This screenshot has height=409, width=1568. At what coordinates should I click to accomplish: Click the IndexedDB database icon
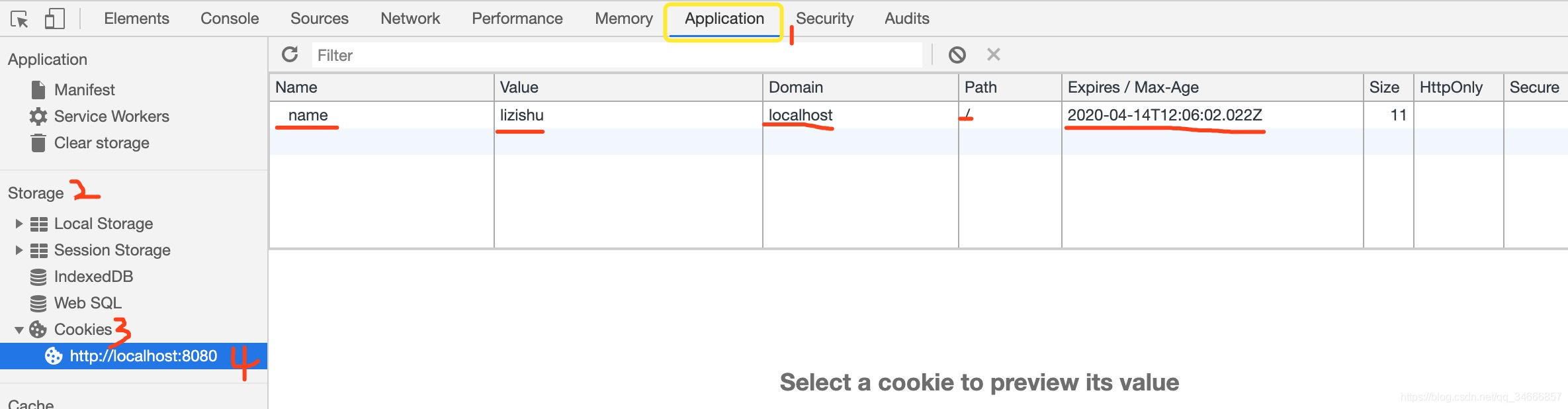click(x=38, y=276)
